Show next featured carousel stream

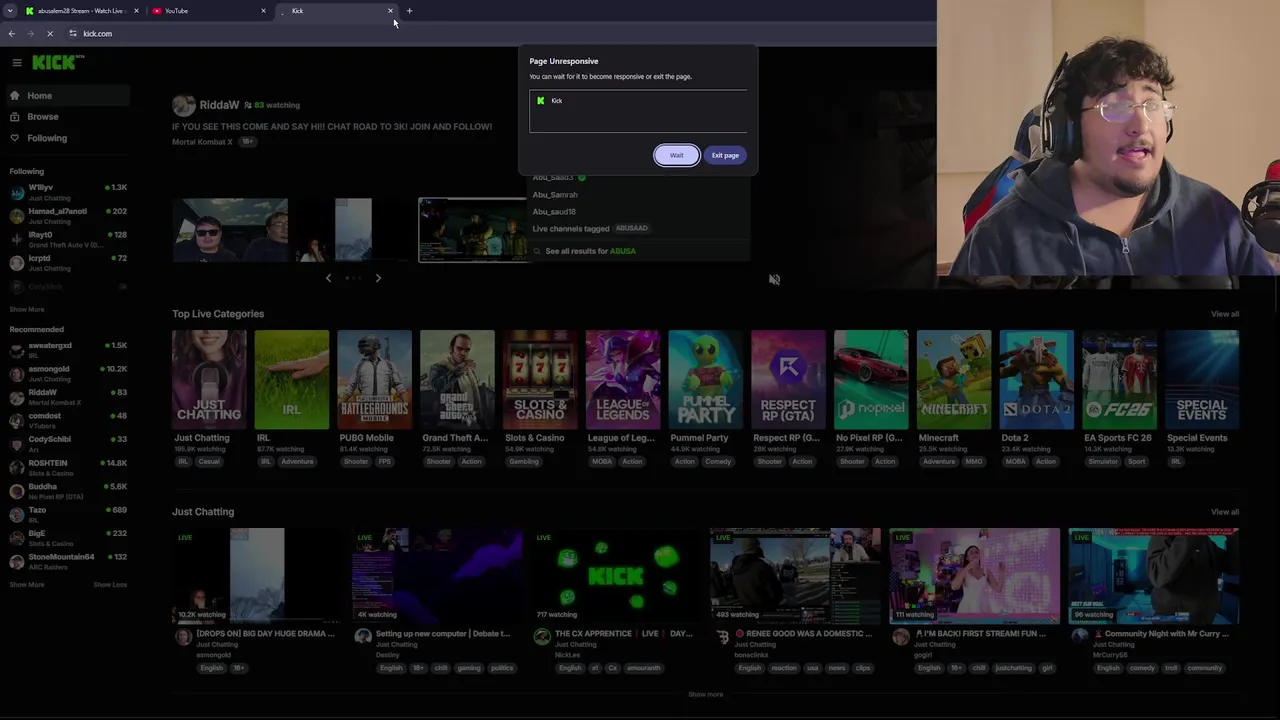(378, 278)
